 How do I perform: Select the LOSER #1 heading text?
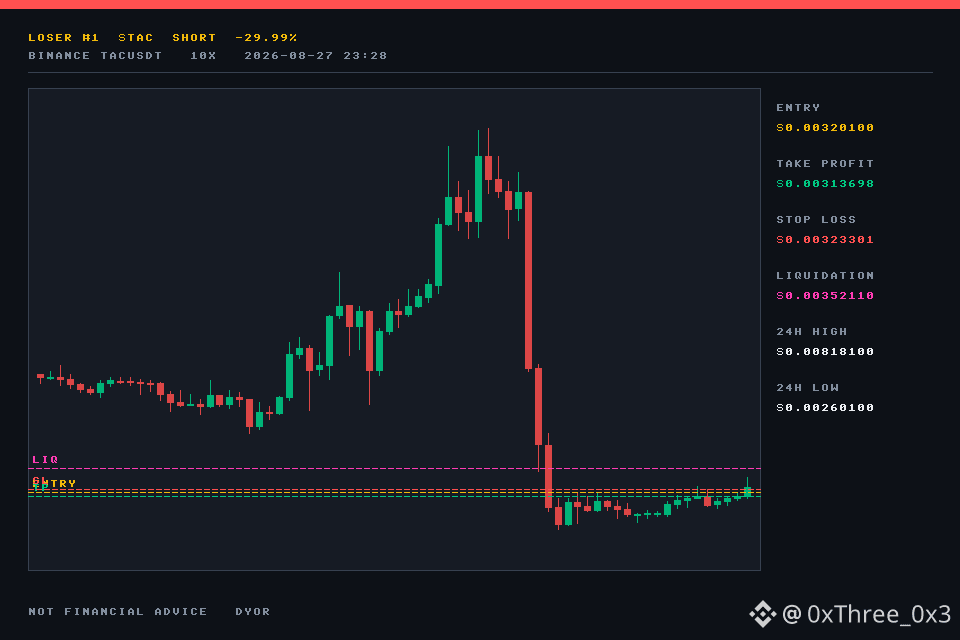64,38
